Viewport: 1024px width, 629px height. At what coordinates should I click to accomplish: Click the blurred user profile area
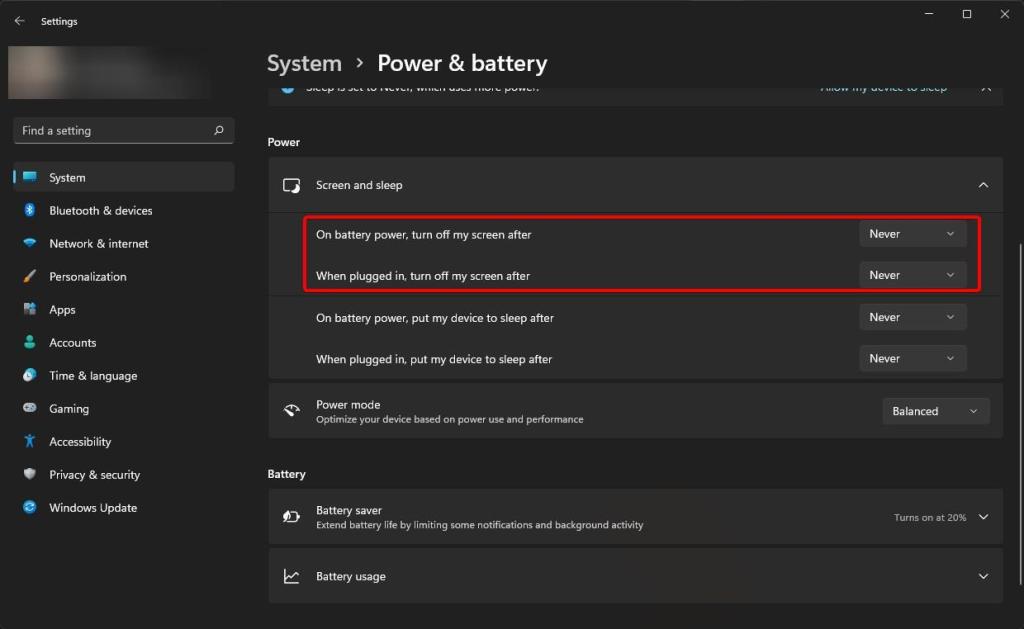111,72
